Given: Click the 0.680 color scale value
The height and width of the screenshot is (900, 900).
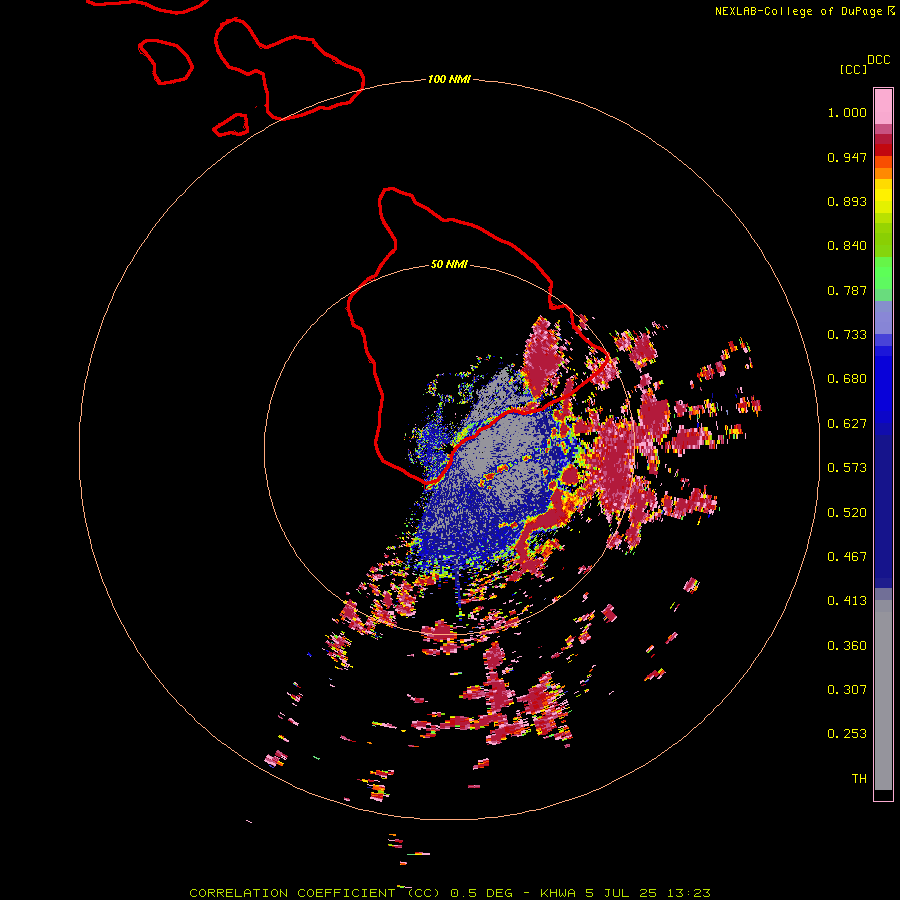Looking at the screenshot, I should coord(847,379).
